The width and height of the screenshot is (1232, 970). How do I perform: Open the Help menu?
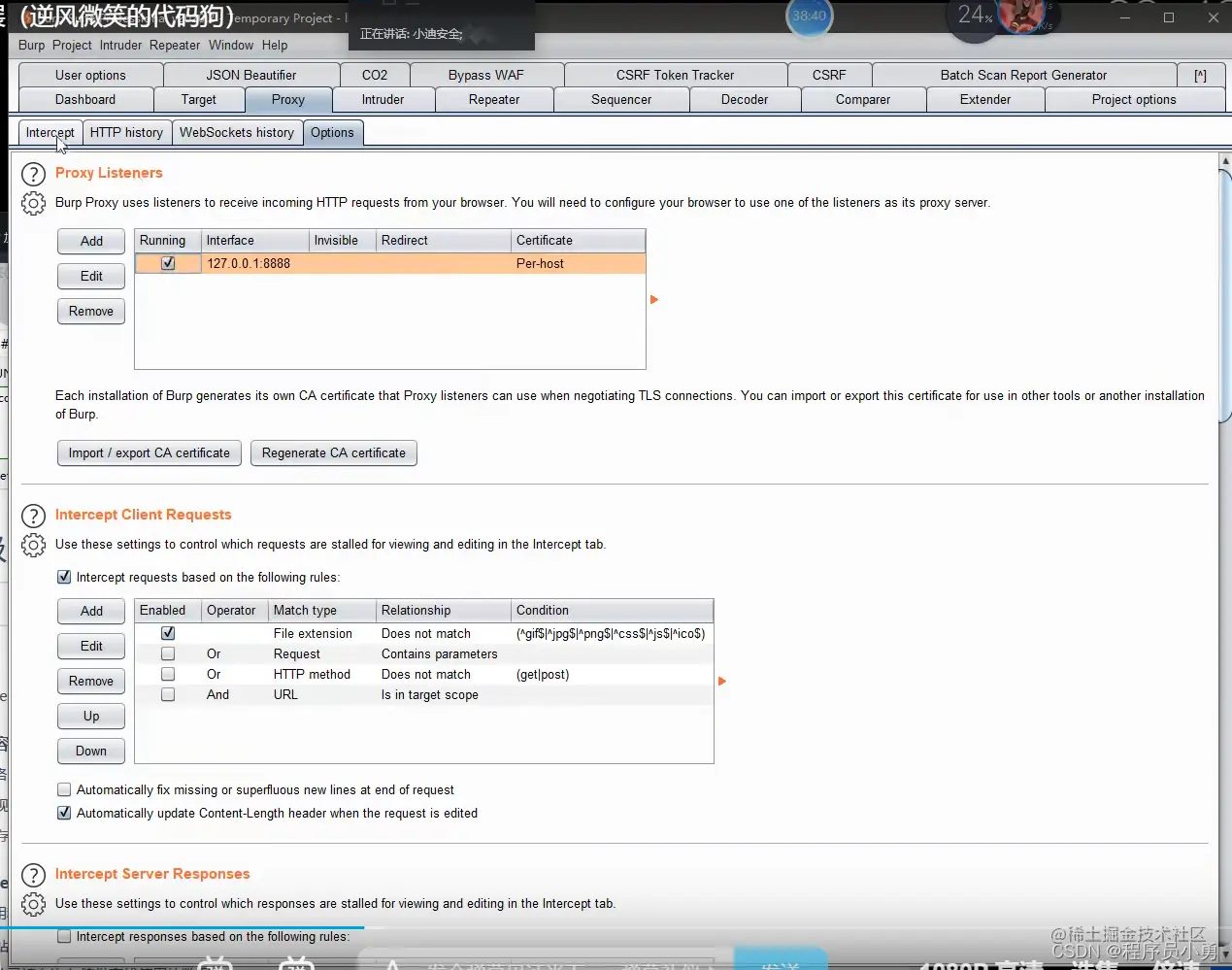275,45
